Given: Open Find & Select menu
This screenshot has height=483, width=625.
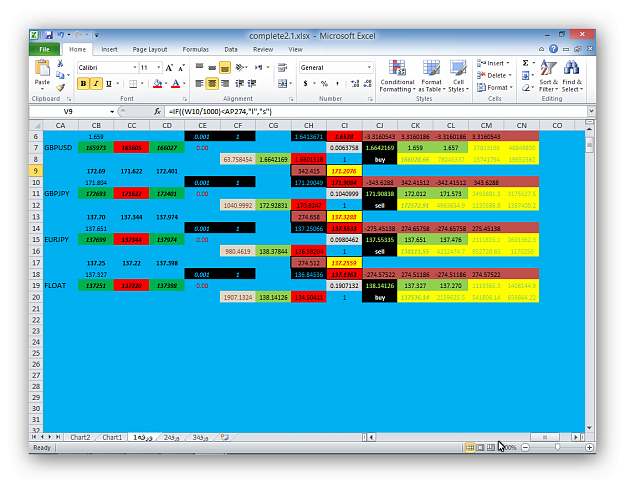Looking at the screenshot, I should tap(572, 77).
